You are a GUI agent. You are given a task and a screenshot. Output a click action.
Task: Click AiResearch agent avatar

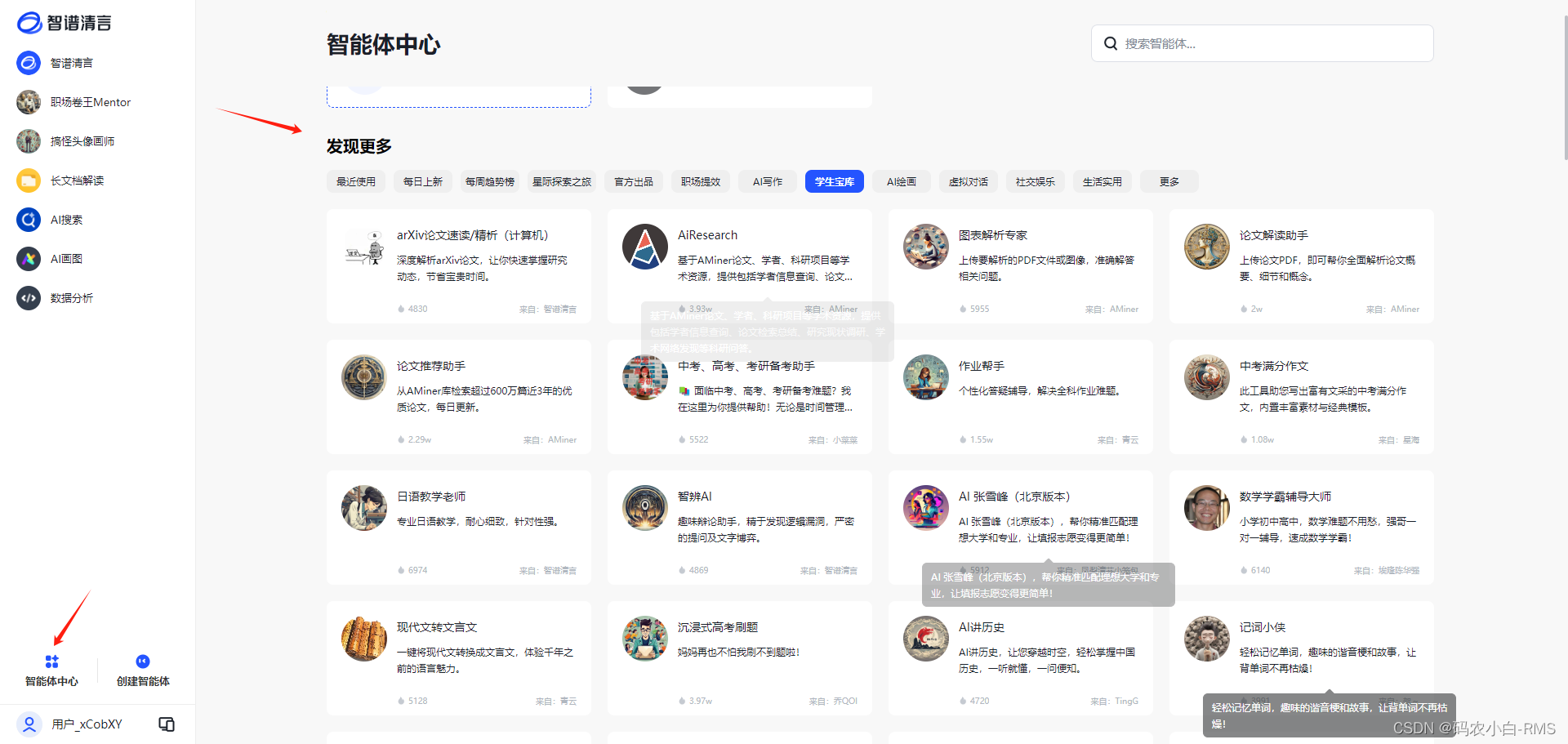645,247
